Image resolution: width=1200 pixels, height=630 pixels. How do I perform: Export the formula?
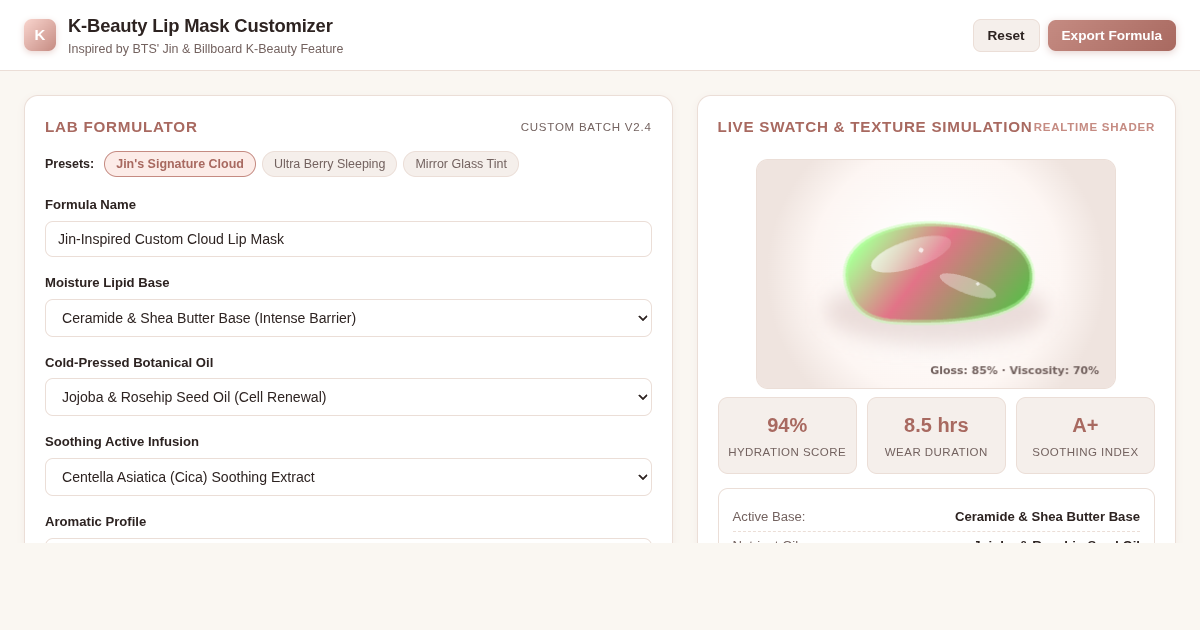[1112, 35]
